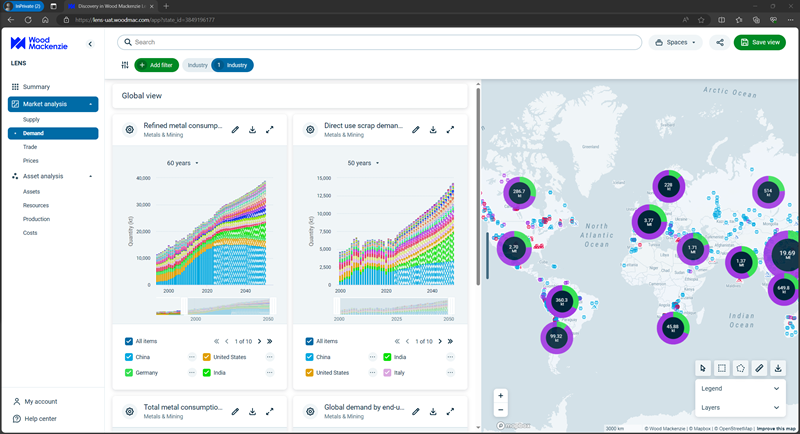Collapse the left sidebar with the chevron

(90, 44)
